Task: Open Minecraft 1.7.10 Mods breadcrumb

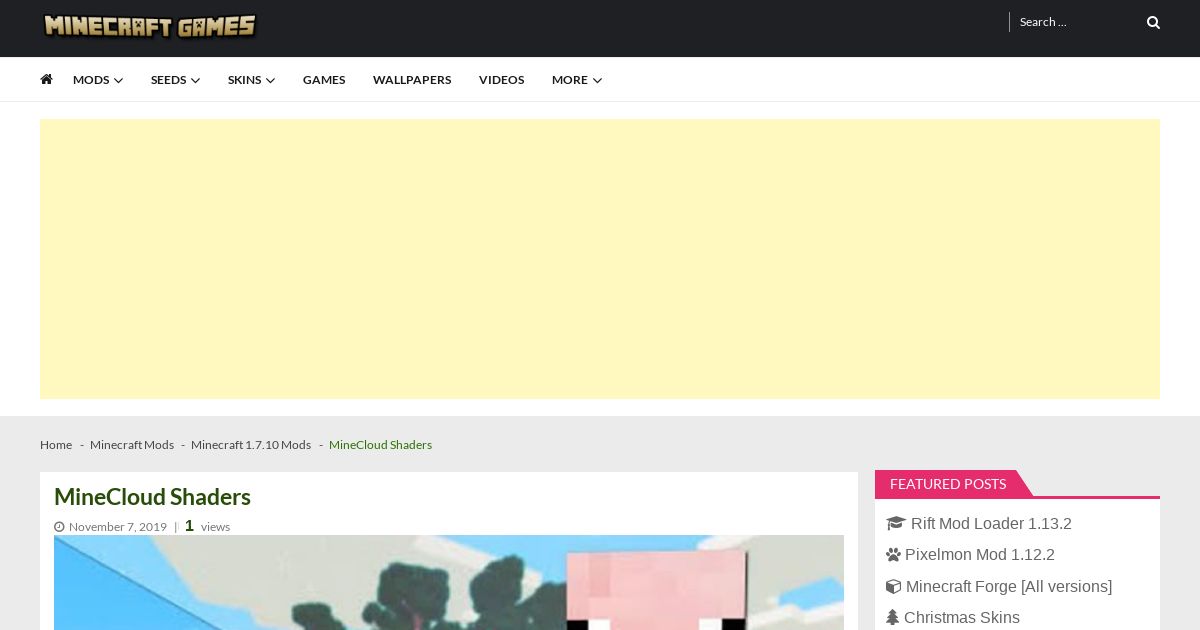Action: (251, 445)
